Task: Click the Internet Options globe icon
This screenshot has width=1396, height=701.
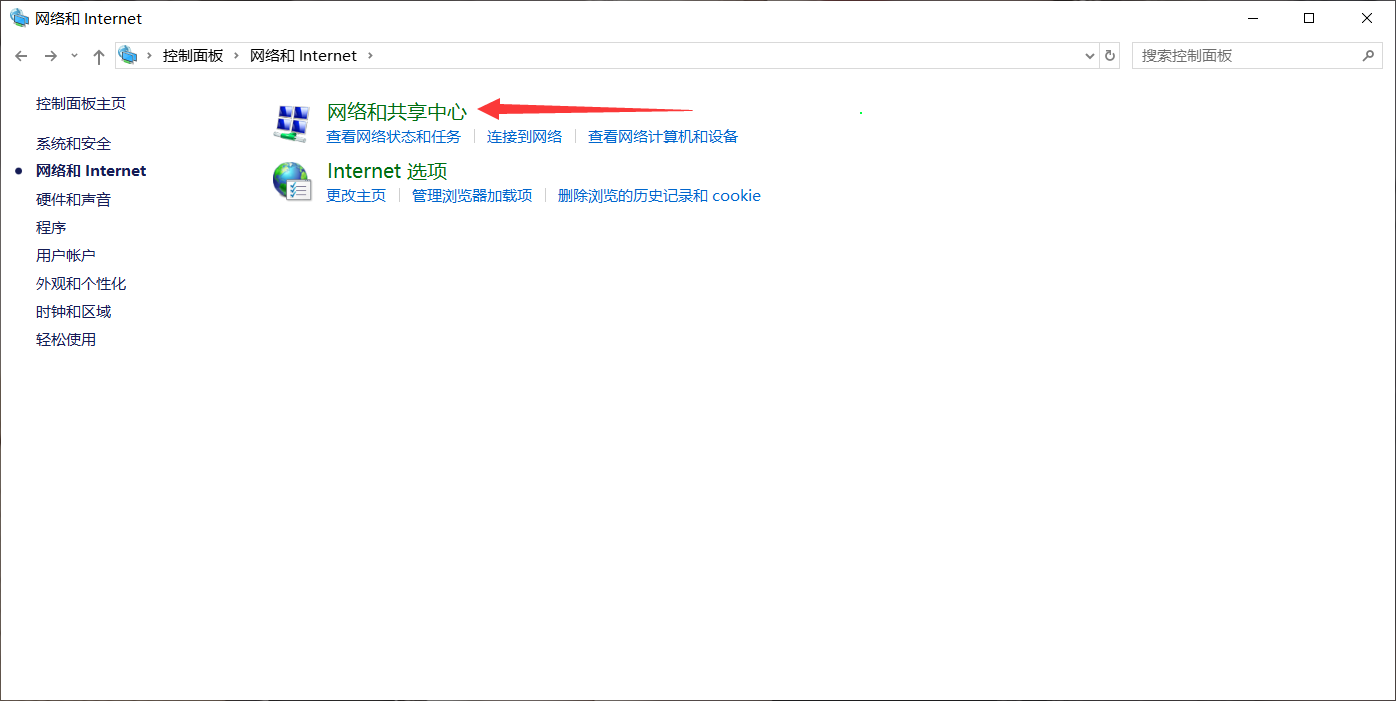Action: [x=292, y=180]
